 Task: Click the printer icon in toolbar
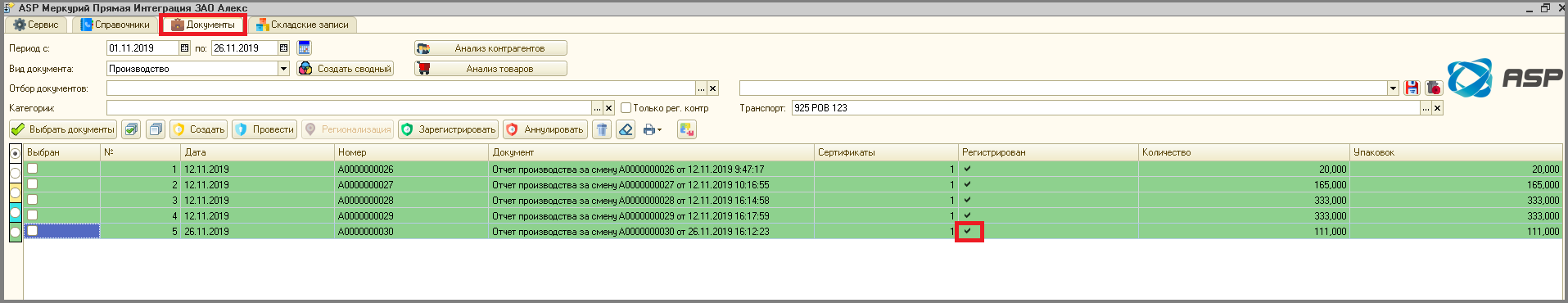pos(649,129)
